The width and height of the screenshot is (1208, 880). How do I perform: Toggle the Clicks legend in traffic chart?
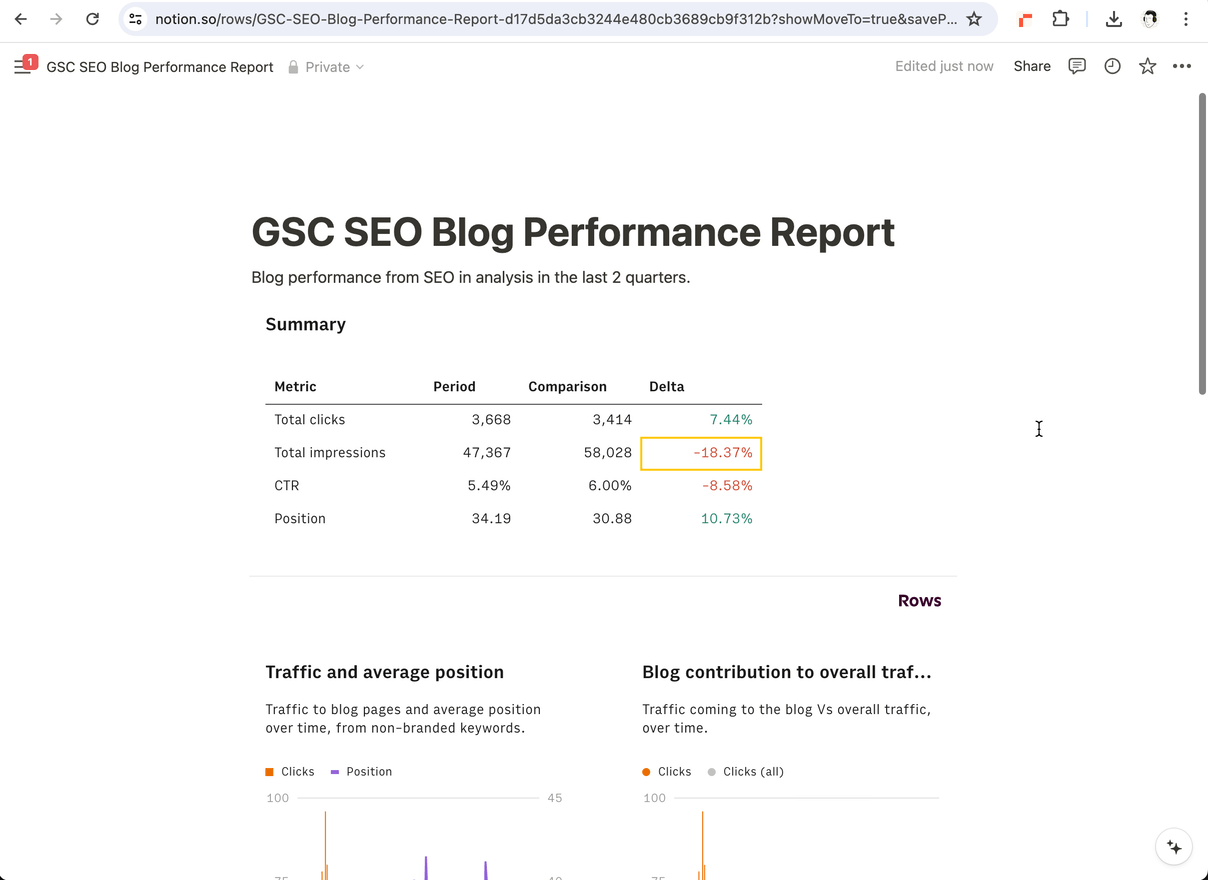tap(290, 771)
